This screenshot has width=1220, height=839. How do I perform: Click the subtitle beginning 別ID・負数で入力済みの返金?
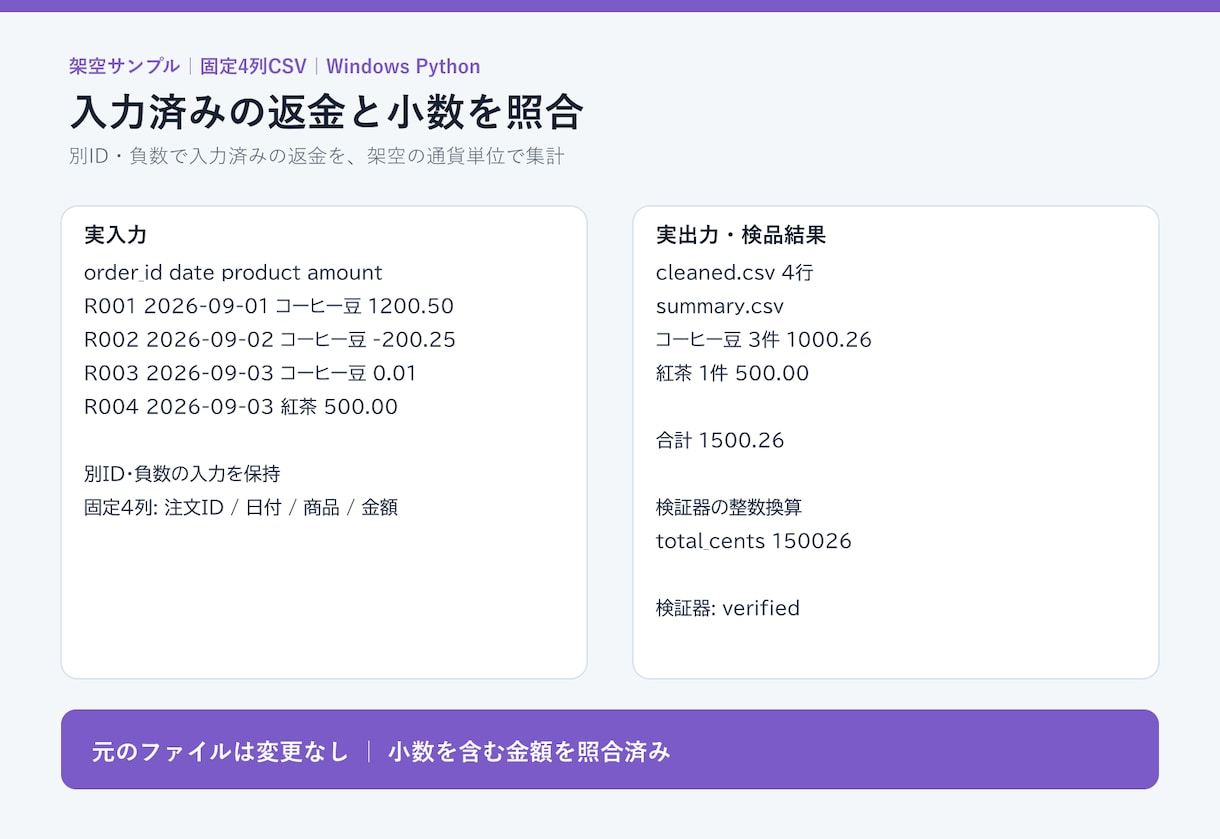pyautogui.click(x=317, y=156)
